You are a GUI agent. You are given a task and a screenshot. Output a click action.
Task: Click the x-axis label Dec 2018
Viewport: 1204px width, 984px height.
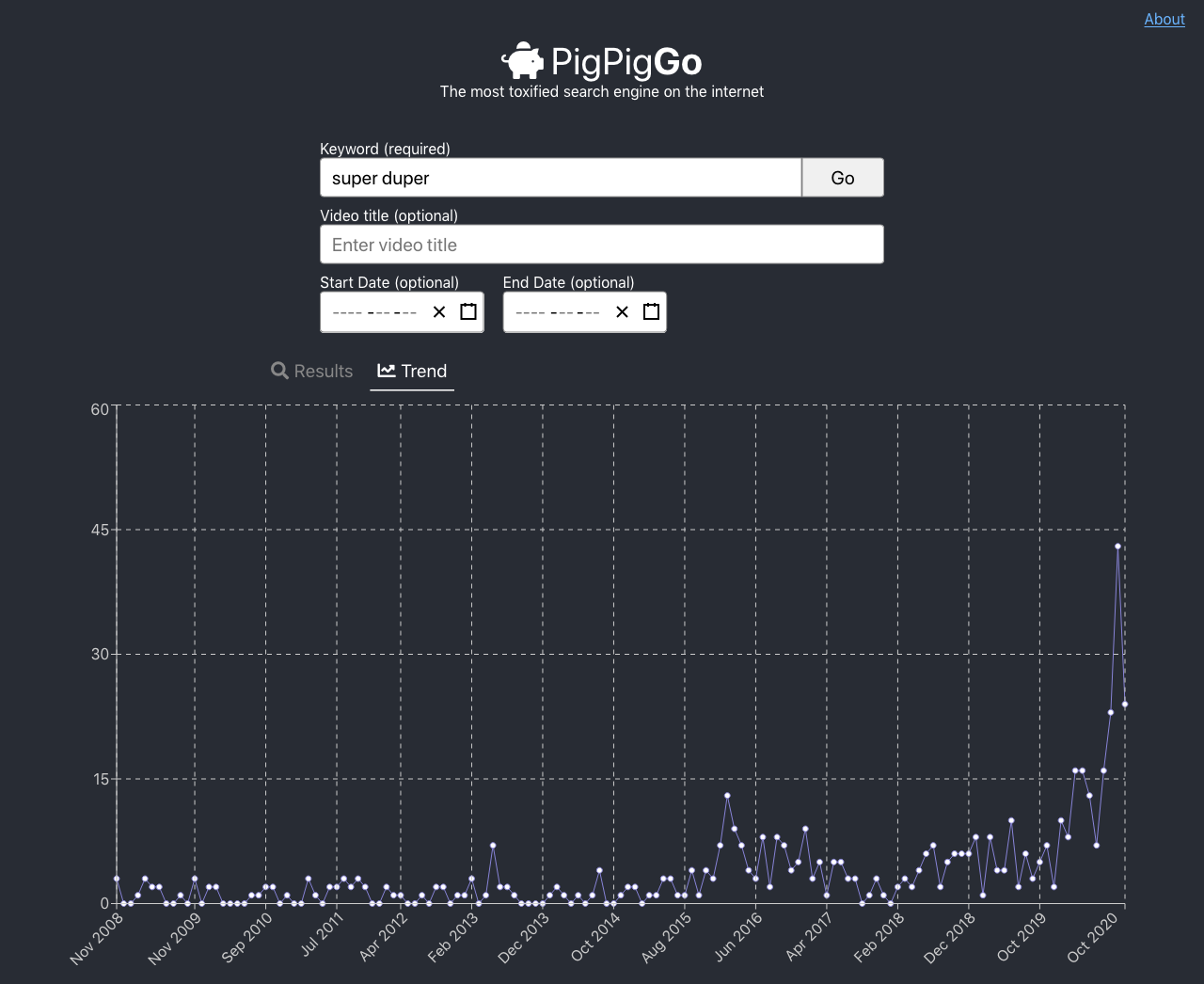(x=950, y=938)
